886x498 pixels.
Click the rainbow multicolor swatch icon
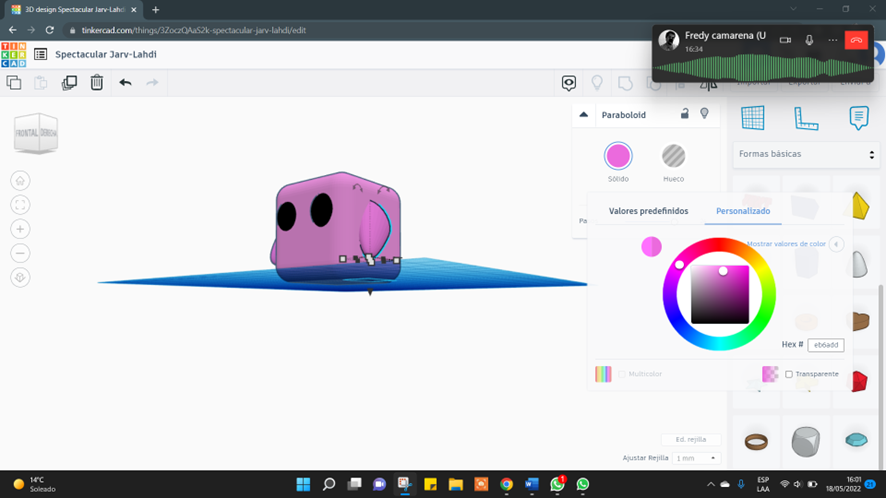click(603, 374)
